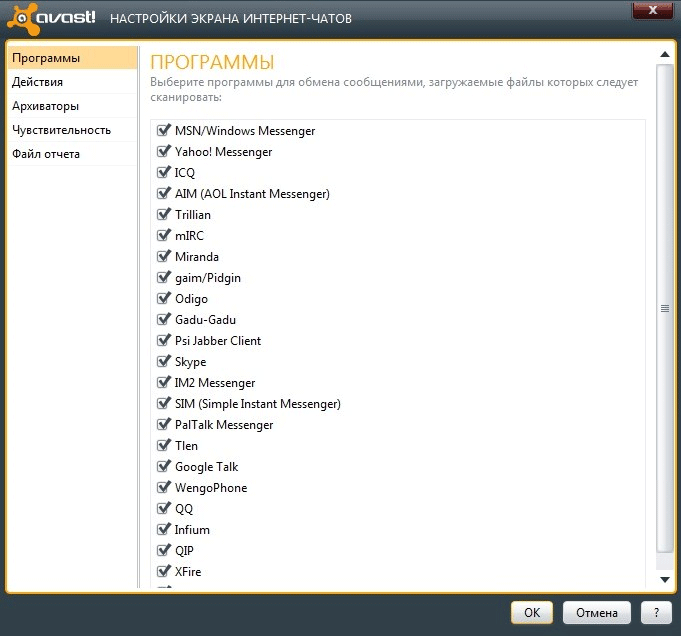Screen dimensions: 681x636
Task: Toggle the Gadu-Gadu checkbox
Action: tap(163, 319)
